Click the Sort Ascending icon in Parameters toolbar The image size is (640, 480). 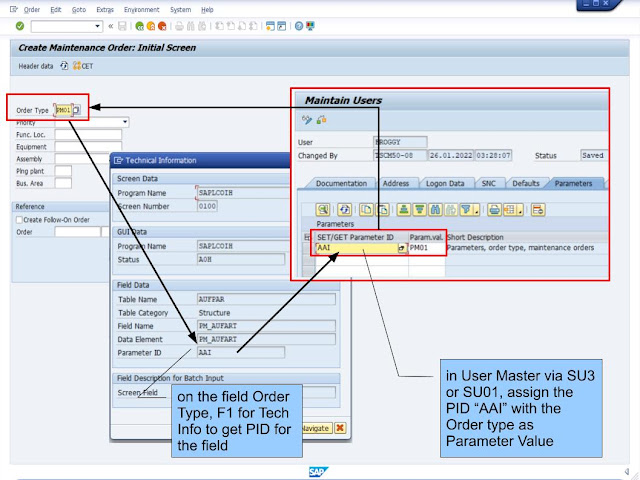click(404, 210)
